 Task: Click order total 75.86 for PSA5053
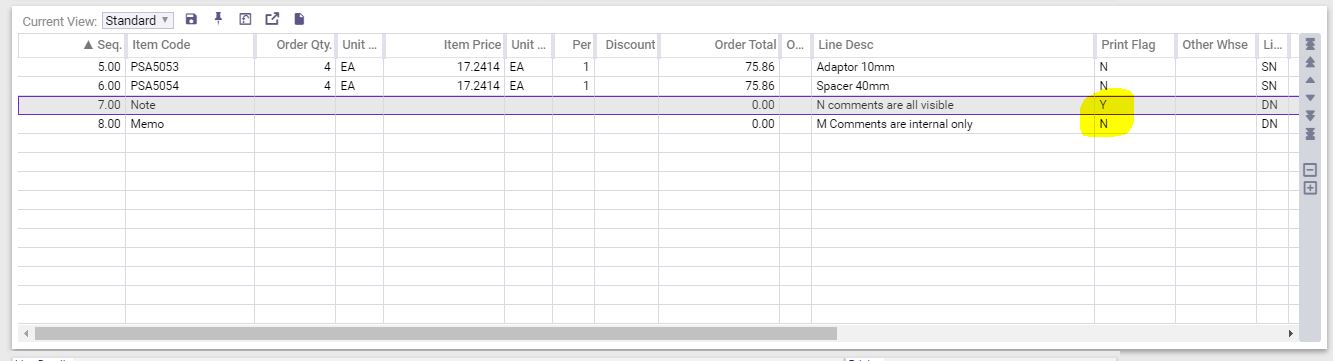coord(719,67)
